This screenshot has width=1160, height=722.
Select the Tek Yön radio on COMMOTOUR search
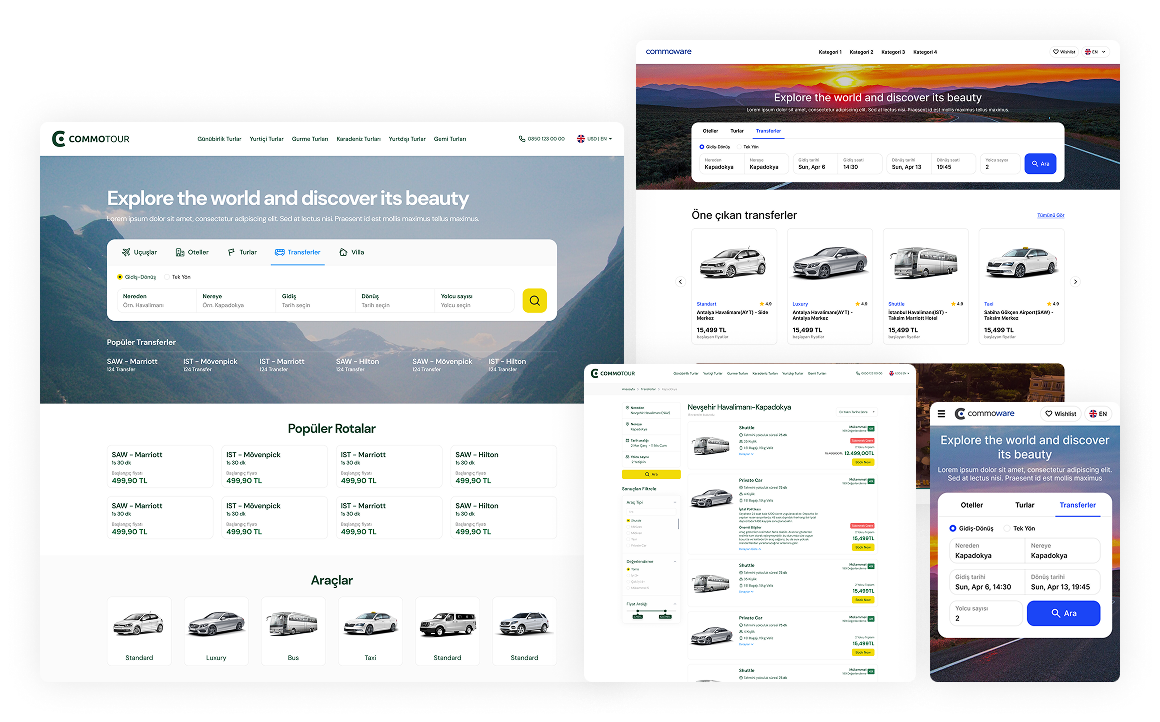[168, 277]
